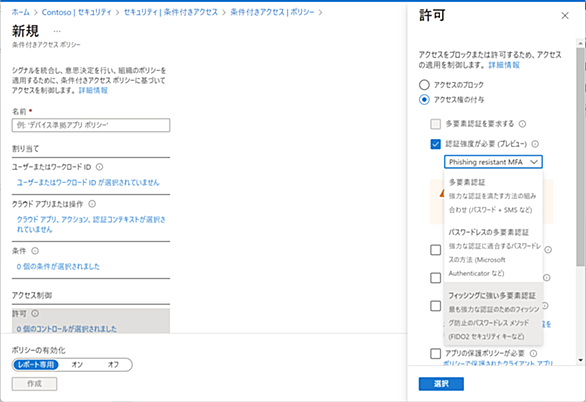
Task: Click info icon next to 許可 under アクセス制御
Action: tap(35, 313)
